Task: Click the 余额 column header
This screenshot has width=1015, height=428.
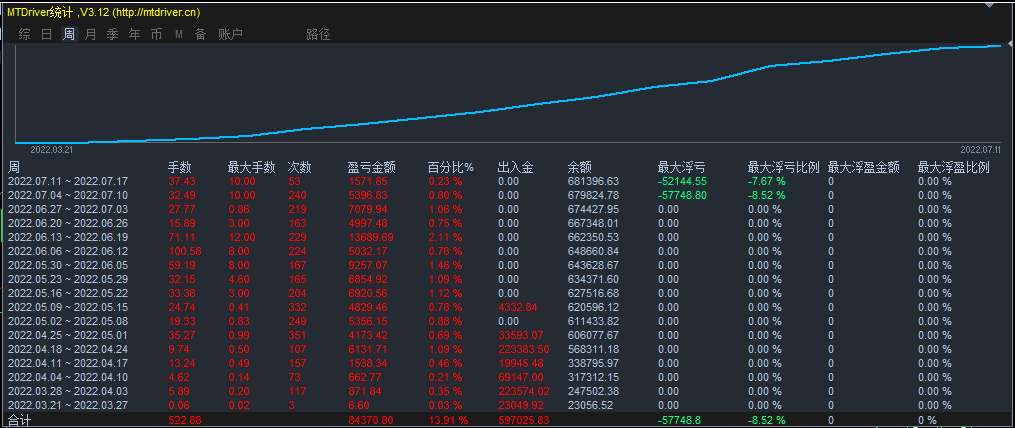Action: (579, 167)
